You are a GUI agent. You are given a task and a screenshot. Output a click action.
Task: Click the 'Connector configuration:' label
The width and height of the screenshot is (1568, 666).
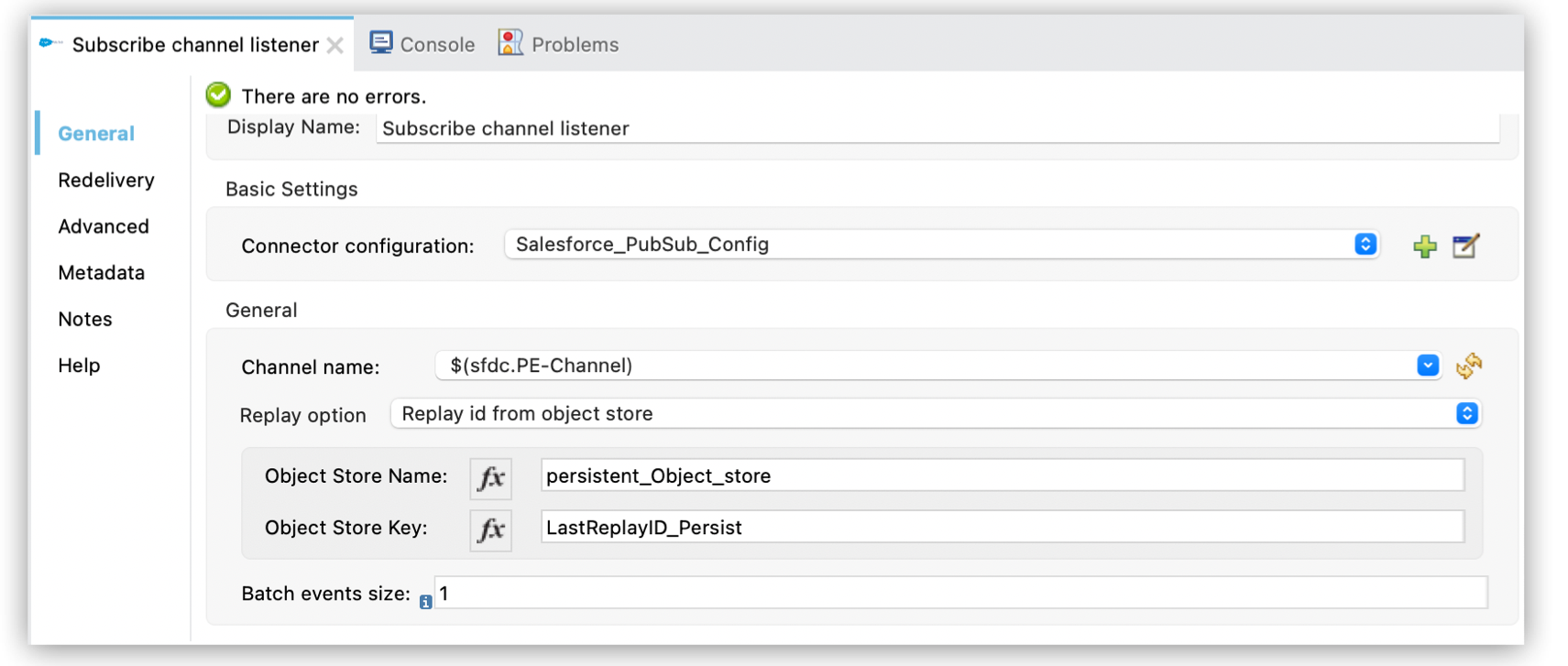[357, 246]
